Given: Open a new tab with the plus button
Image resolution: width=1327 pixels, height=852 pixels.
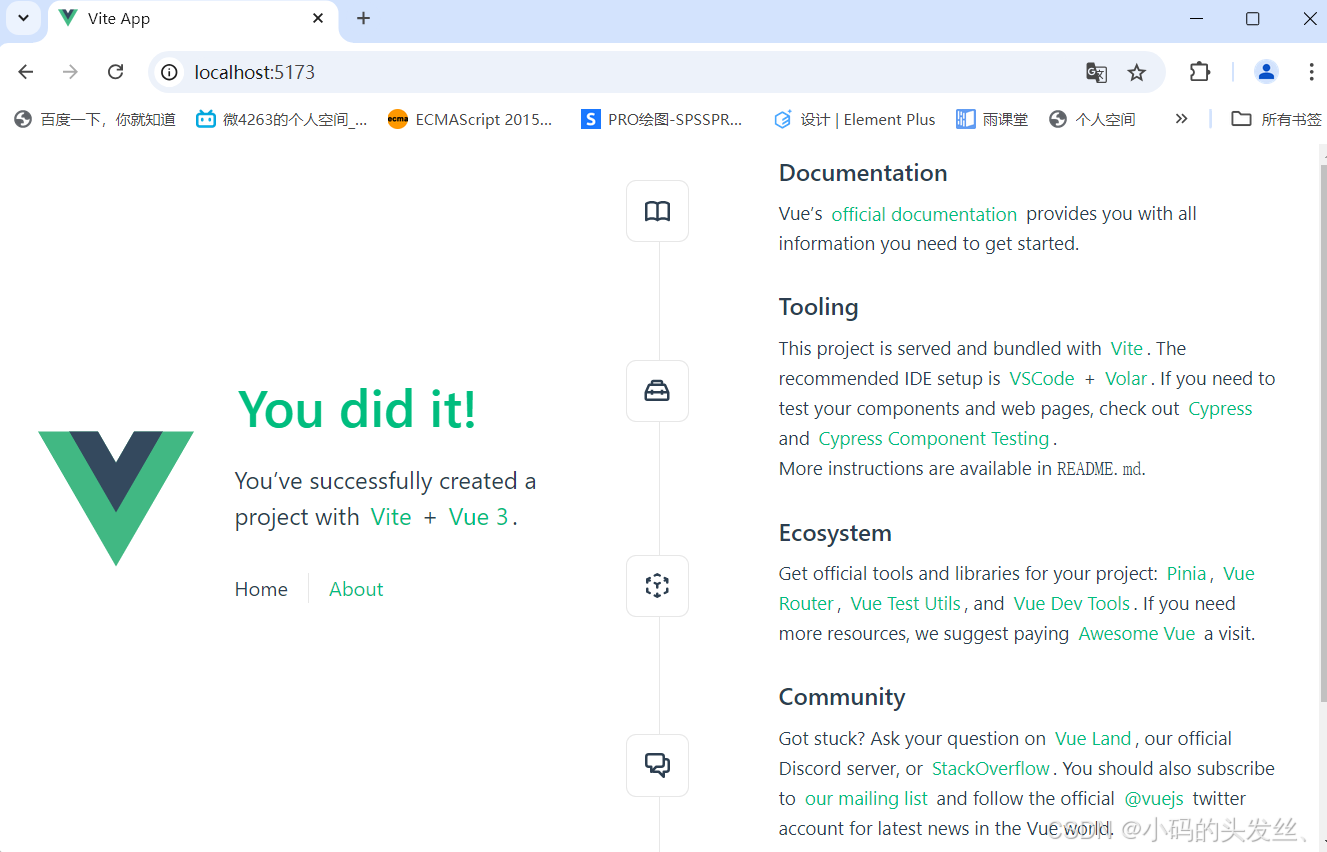Looking at the screenshot, I should coord(363,19).
